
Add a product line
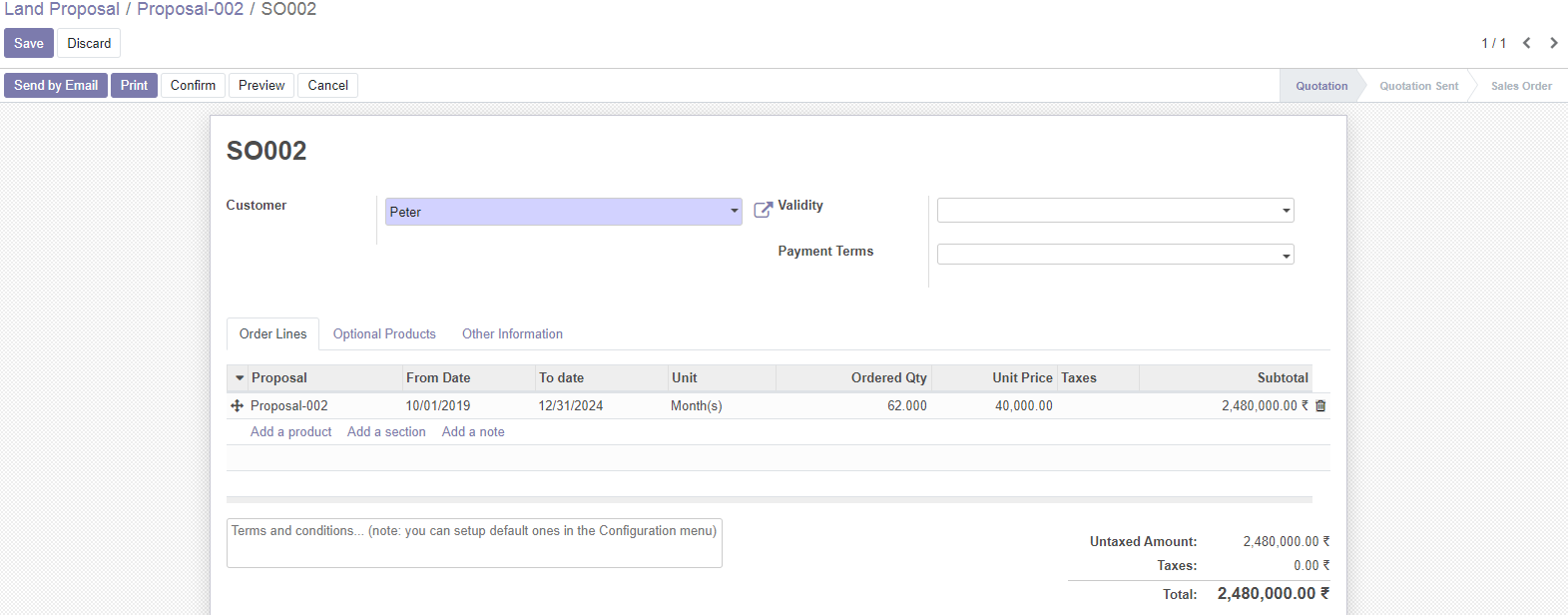click(x=290, y=431)
